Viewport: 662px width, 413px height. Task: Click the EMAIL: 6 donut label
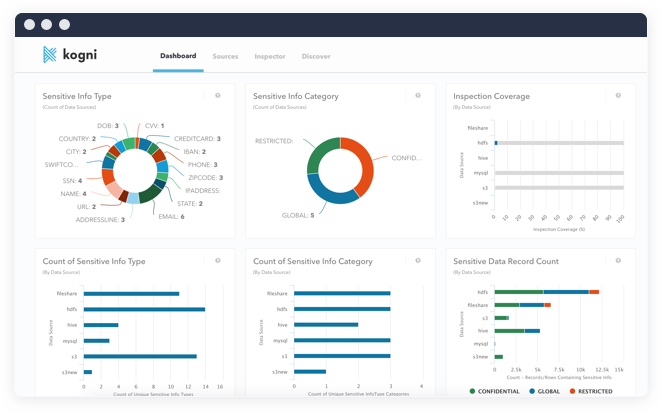click(x=168, y=216)
